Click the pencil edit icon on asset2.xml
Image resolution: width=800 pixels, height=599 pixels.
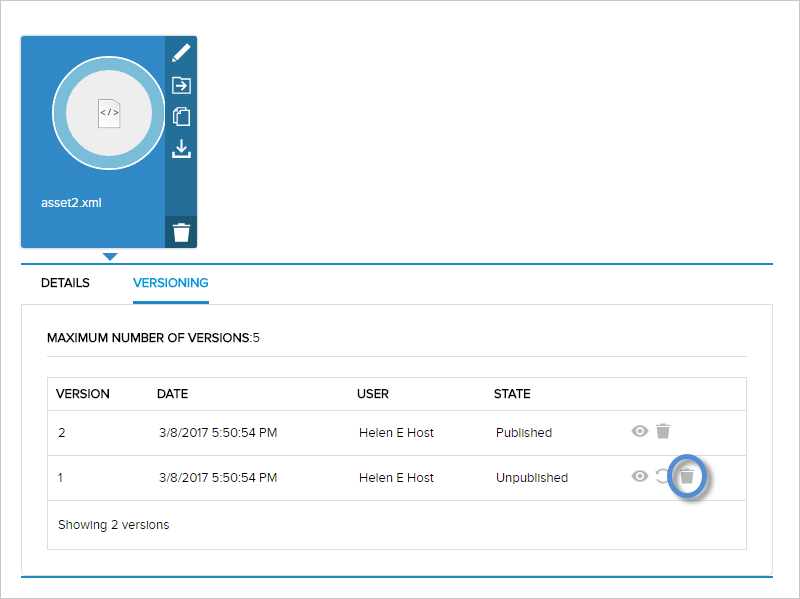point(181,53)
